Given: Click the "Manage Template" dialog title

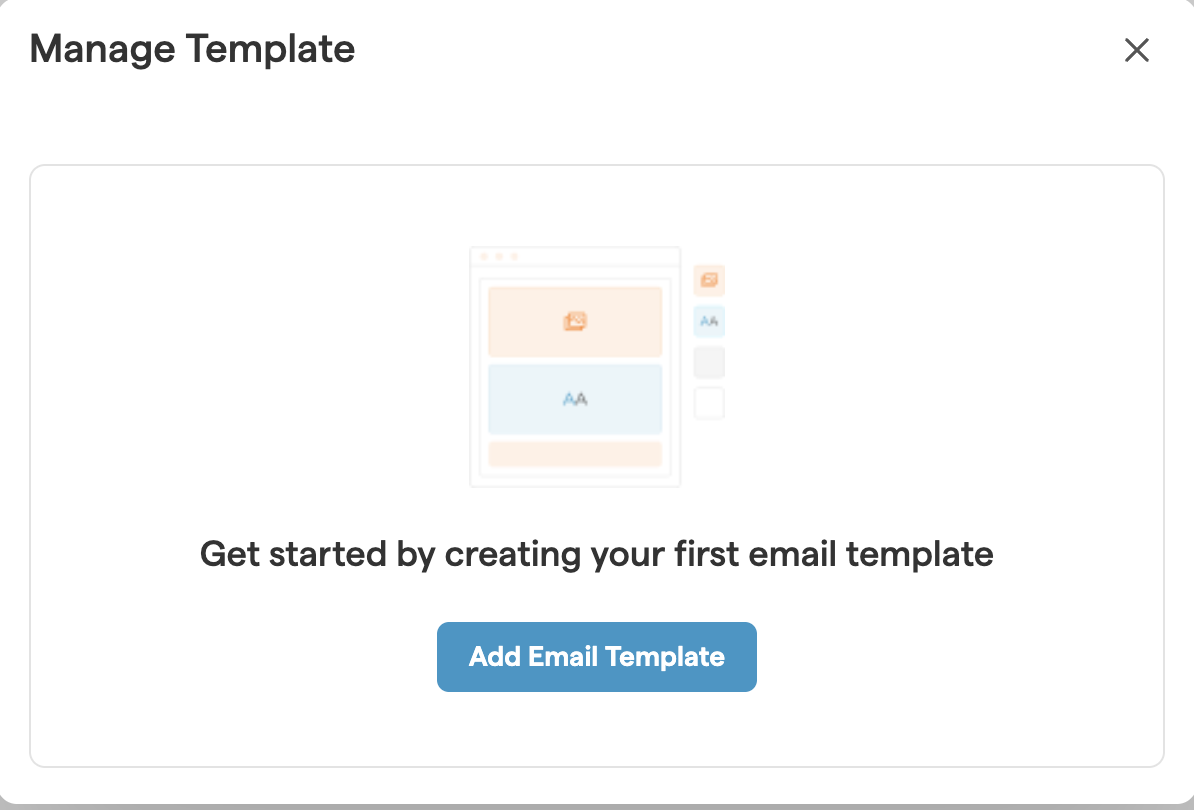Looking at the screenshot, I should (192, 49).
